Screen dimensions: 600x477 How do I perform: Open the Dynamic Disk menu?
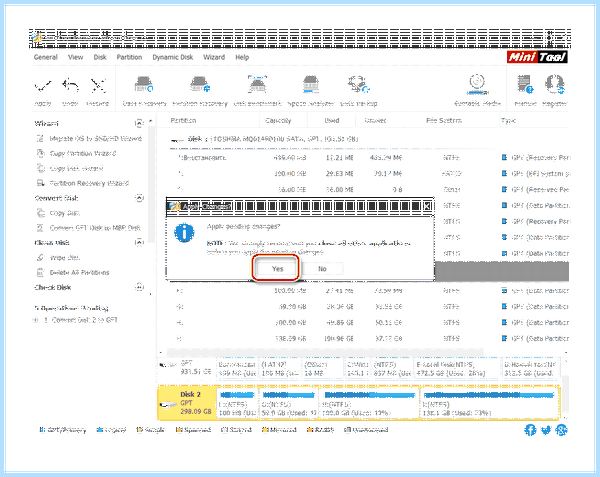click(173, 57)
